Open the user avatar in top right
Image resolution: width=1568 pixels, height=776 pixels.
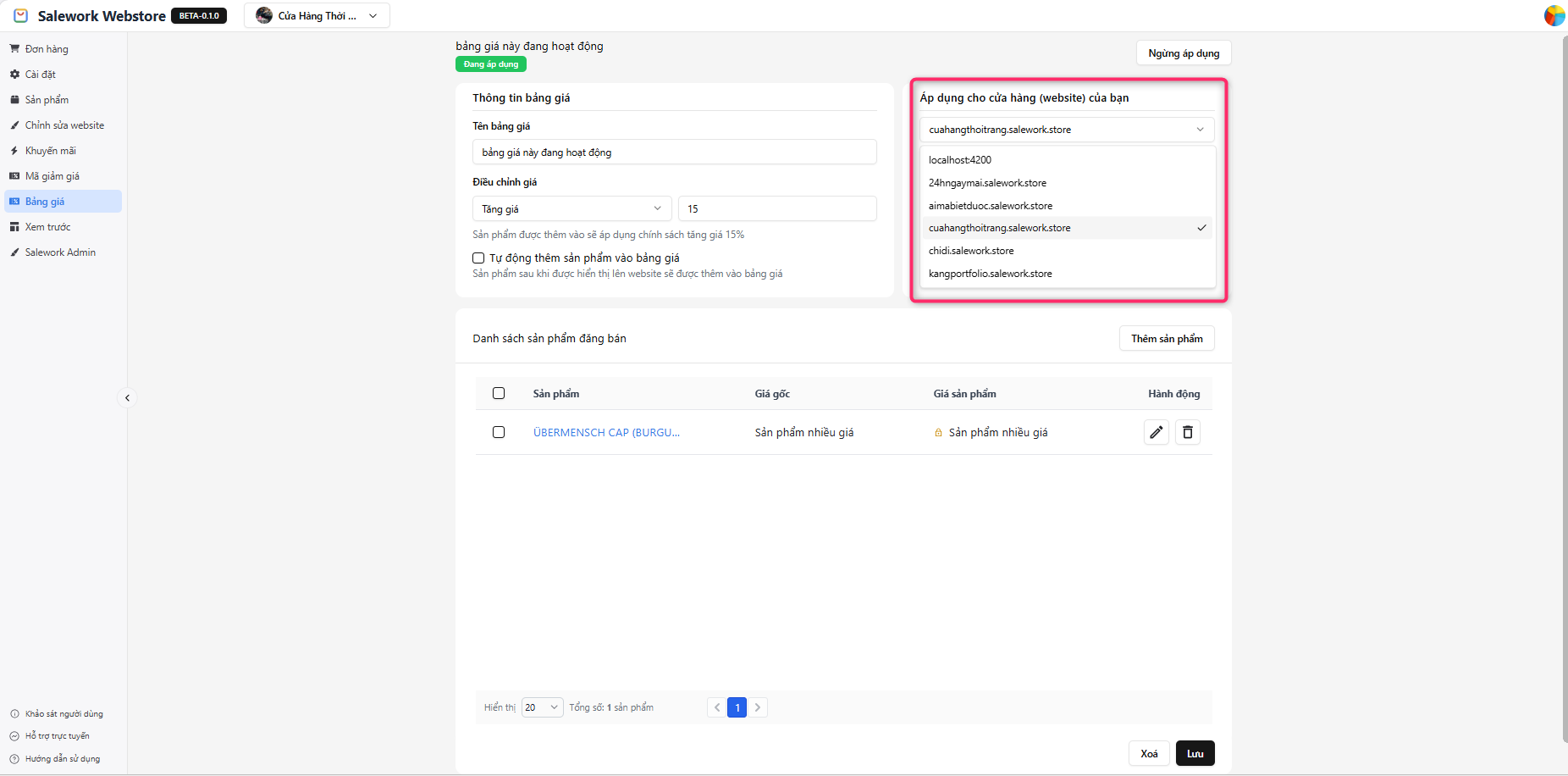click(x=1554, y=15)
